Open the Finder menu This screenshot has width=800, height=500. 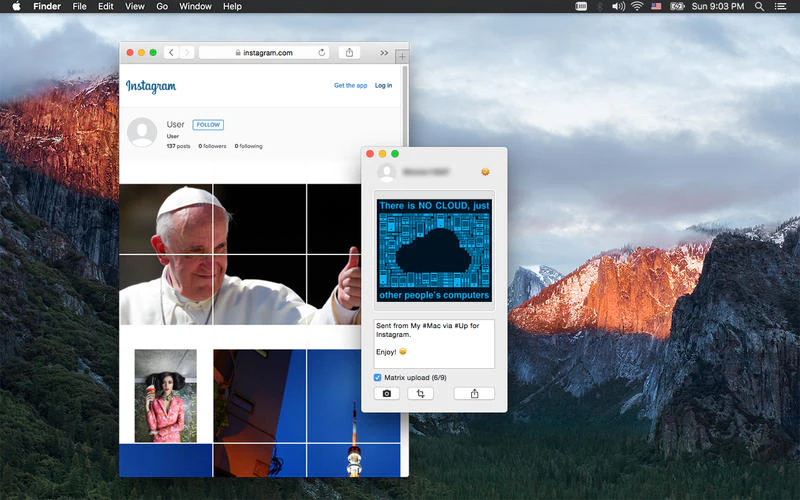coord(47,6)
